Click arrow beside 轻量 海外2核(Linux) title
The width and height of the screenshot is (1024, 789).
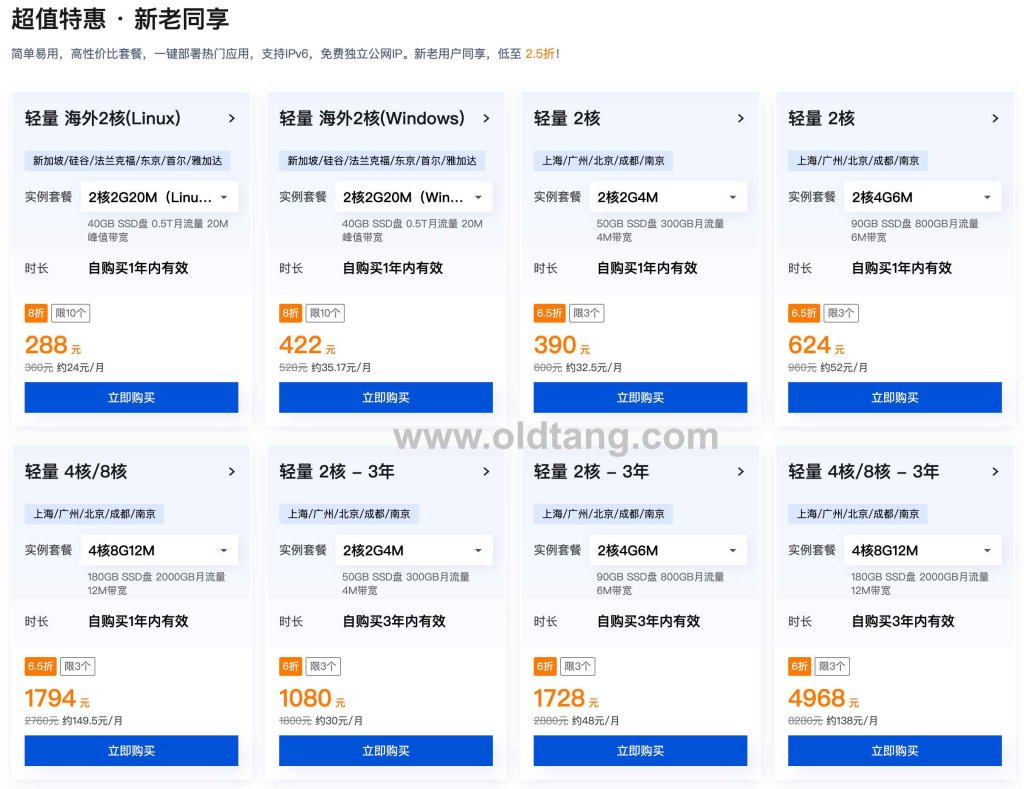tap(232, 118)
